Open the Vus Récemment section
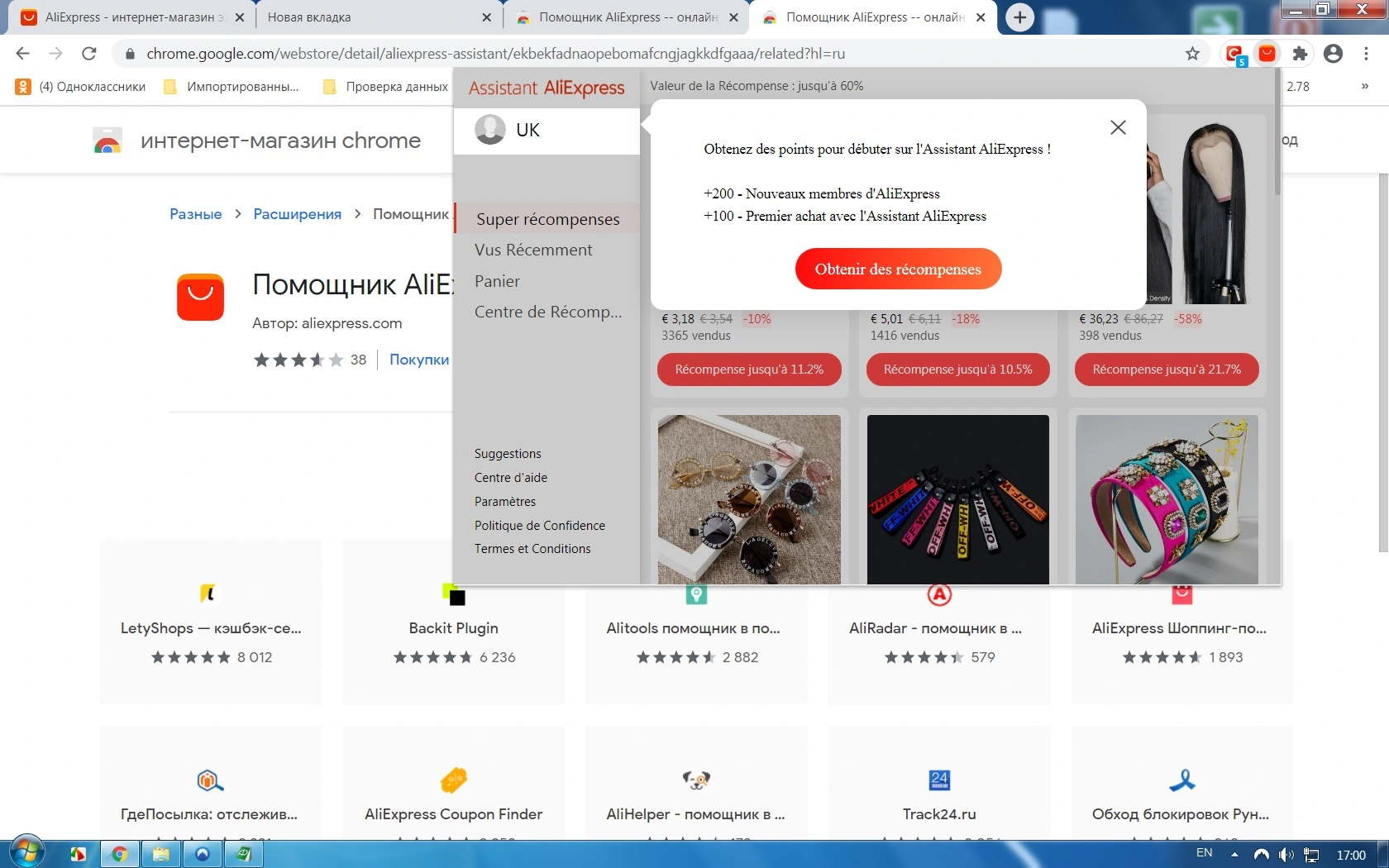Viewport: 1389px width, 868px height. (533, 250)
